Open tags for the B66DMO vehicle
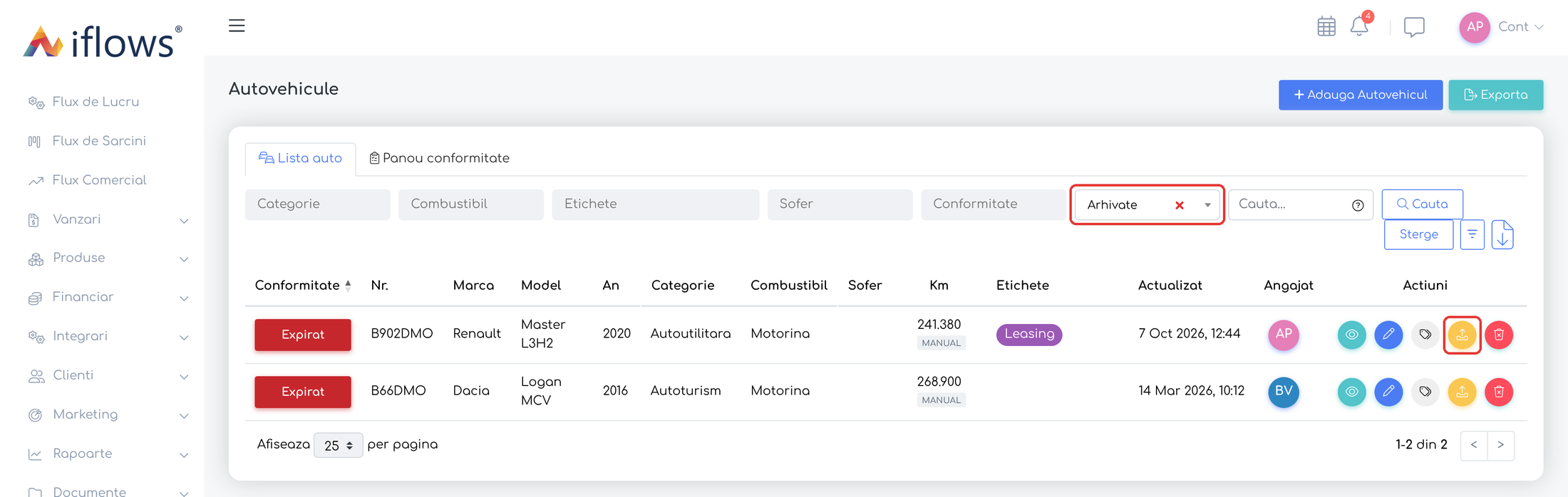This screenshot has width=1568, height=497. pyautogui.click(x=1425, y=392)
